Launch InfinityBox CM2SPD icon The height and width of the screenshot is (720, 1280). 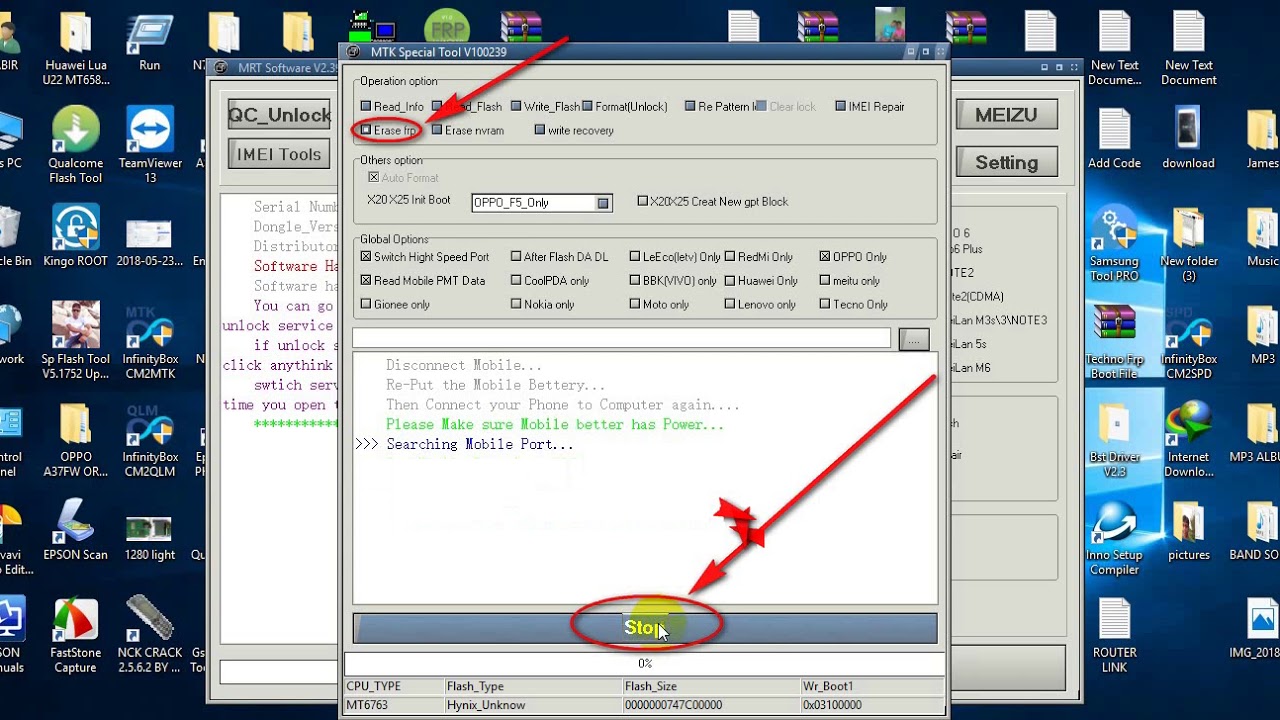point(1188,341)
